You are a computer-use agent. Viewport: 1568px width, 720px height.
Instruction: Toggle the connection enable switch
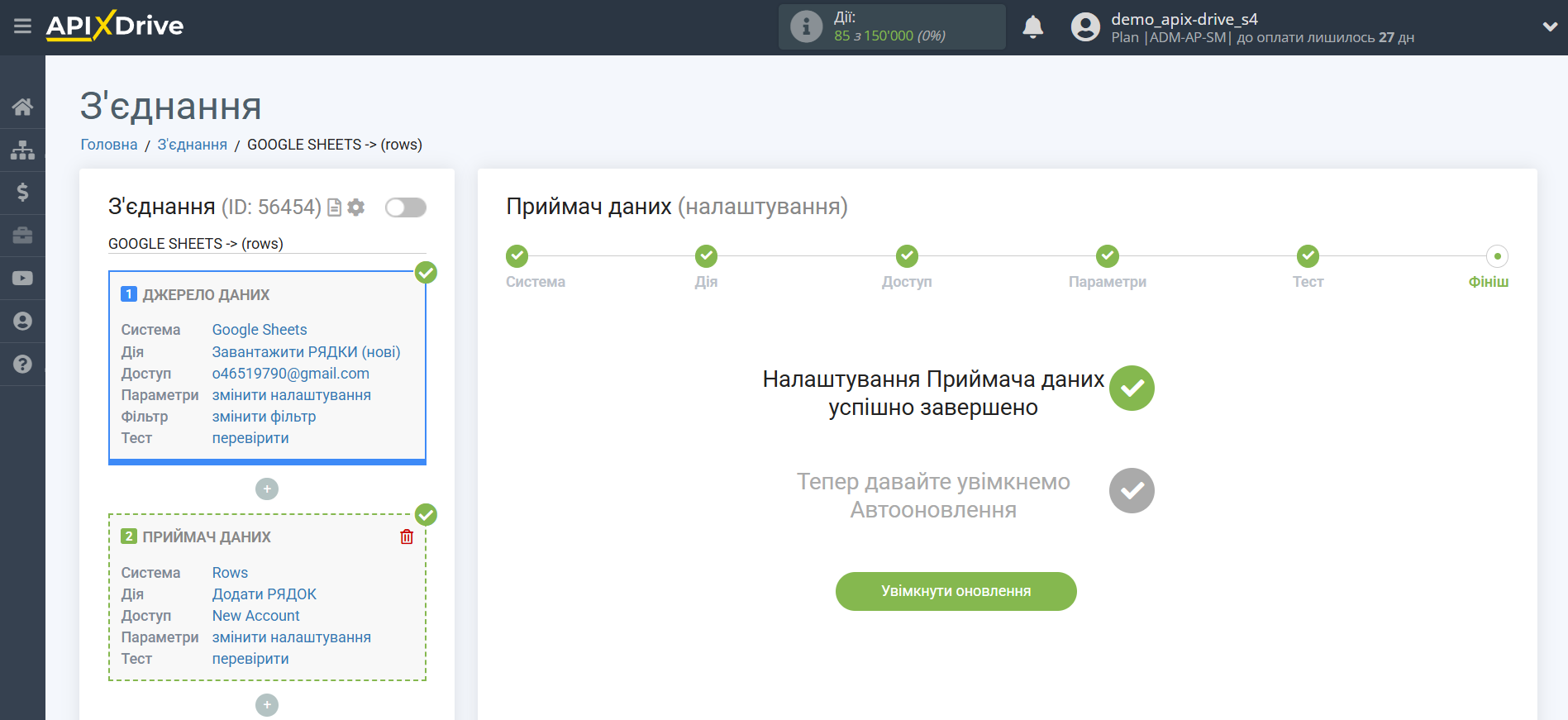(x=406, y=207)
